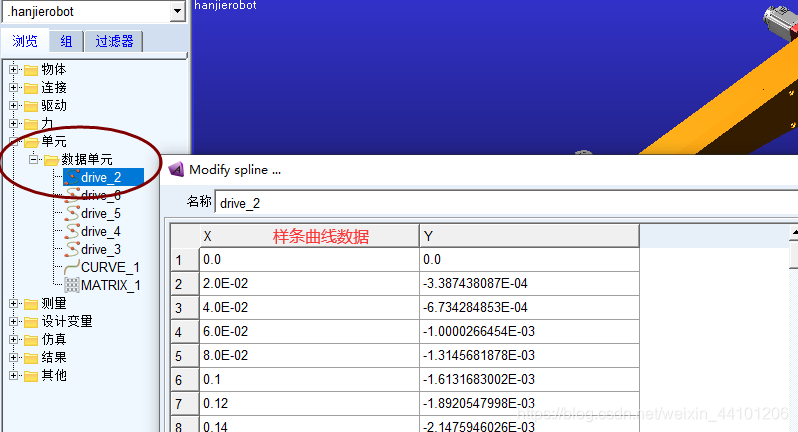Select row 4 header in spline table

coord(180,331)
